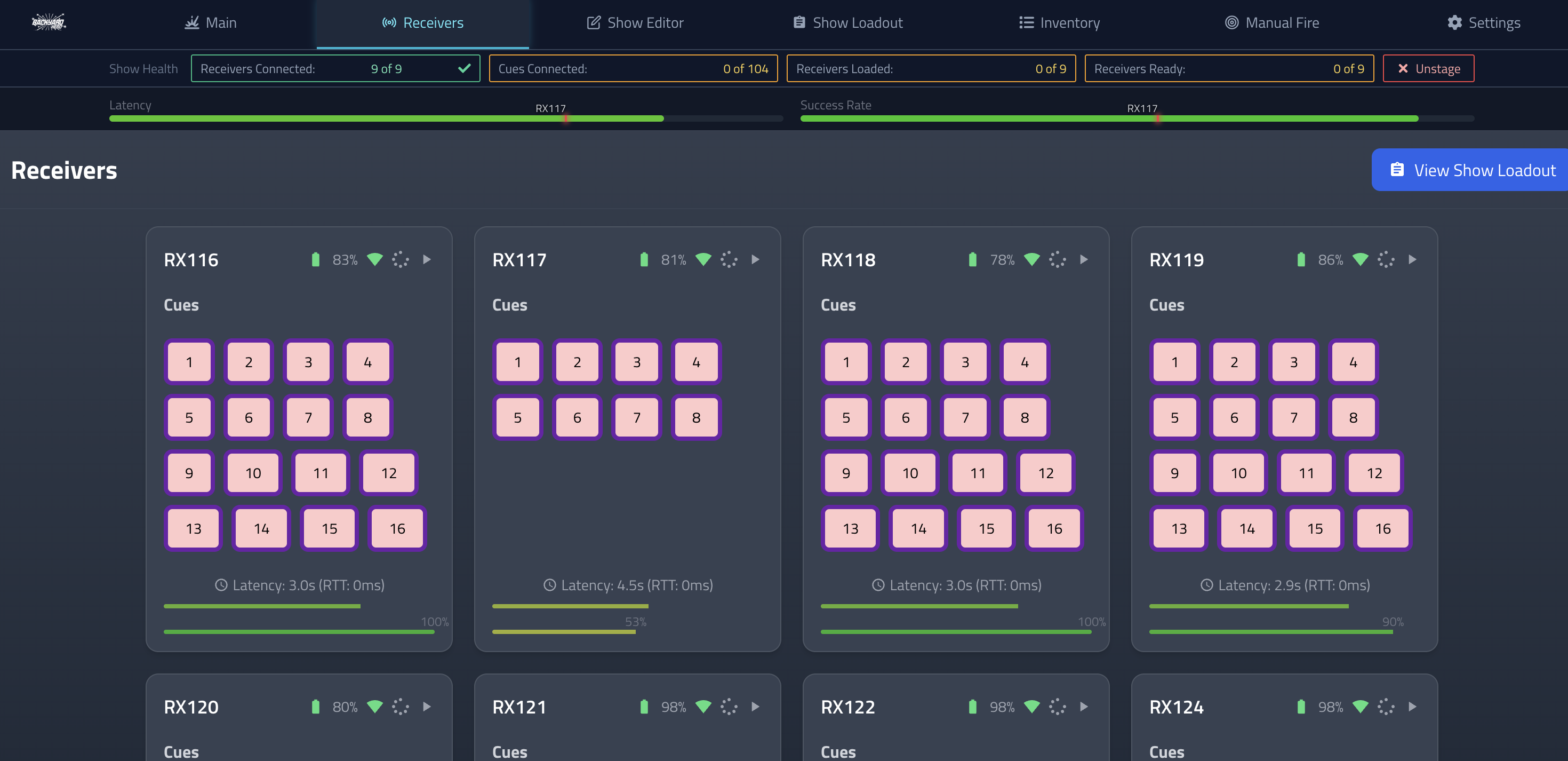The width and height of the screenshot is (1568, 761).
Task: Click the RX116 battery icon
Action: click(315, 259)
